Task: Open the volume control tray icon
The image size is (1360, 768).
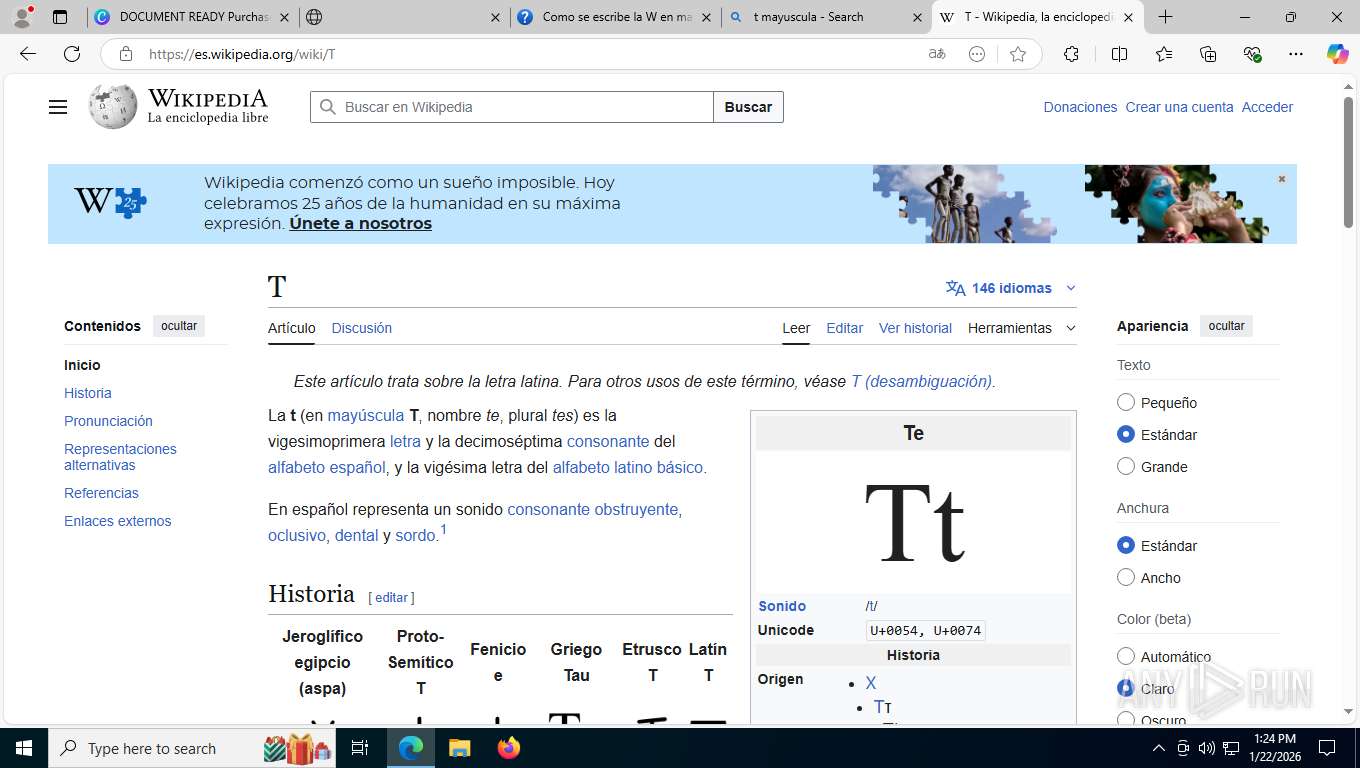Action: coord(1206,748)
